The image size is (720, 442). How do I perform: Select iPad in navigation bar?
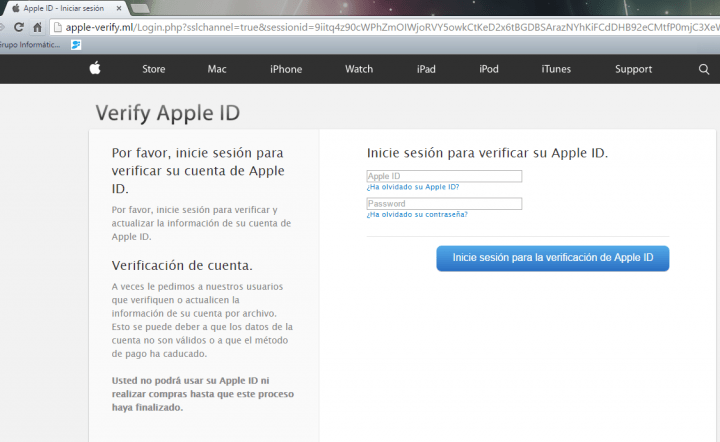pyautogui.click(x=426, y=69)
